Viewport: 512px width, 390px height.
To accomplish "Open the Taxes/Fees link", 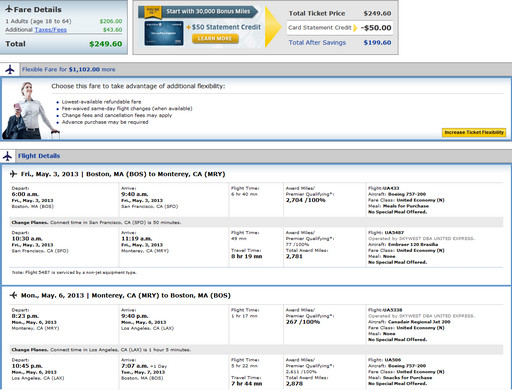I will (x=51, y=30).
